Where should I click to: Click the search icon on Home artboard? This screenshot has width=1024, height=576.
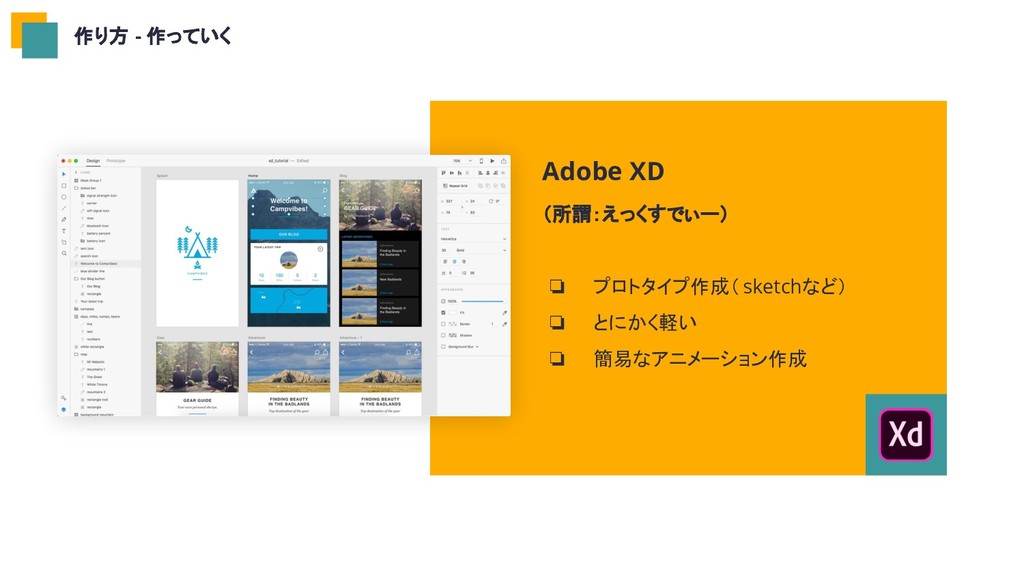click(325, 191)
